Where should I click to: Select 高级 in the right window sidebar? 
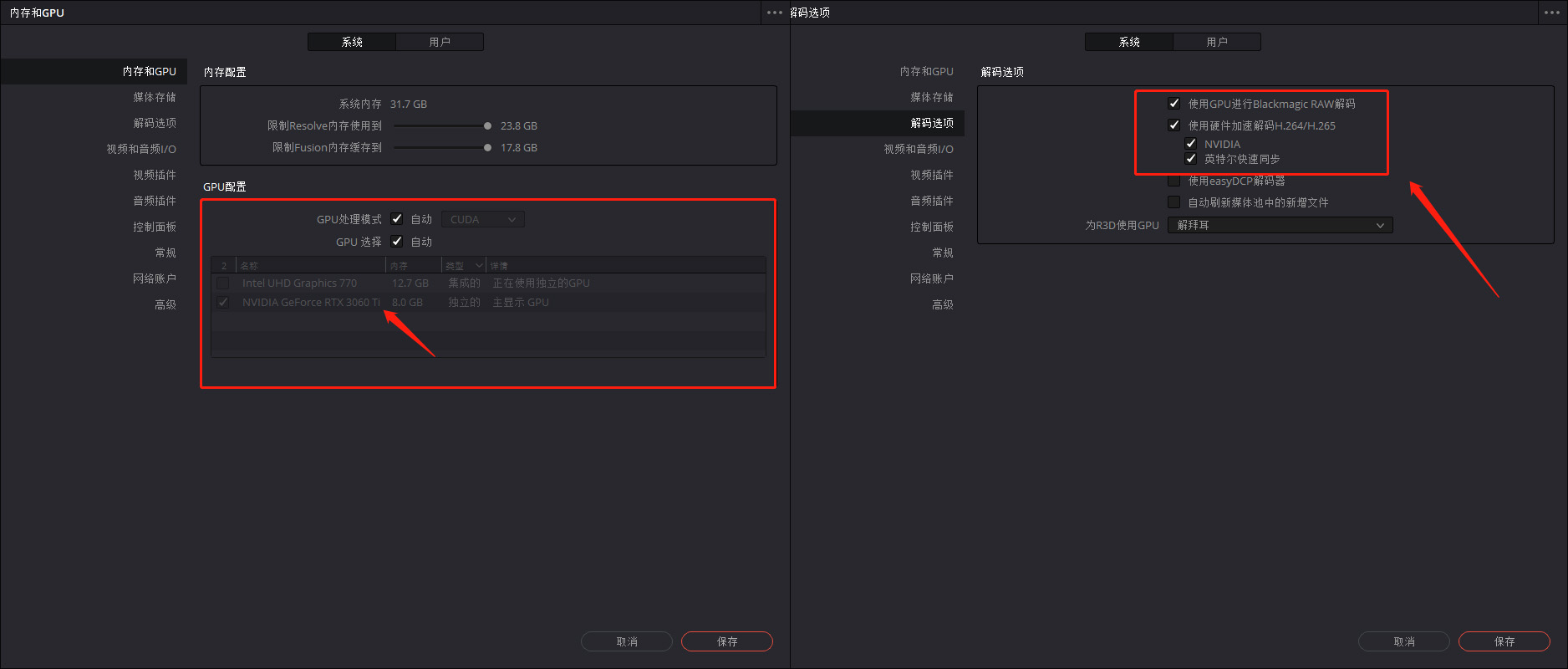pyautogui.click(x=943, y=304)
